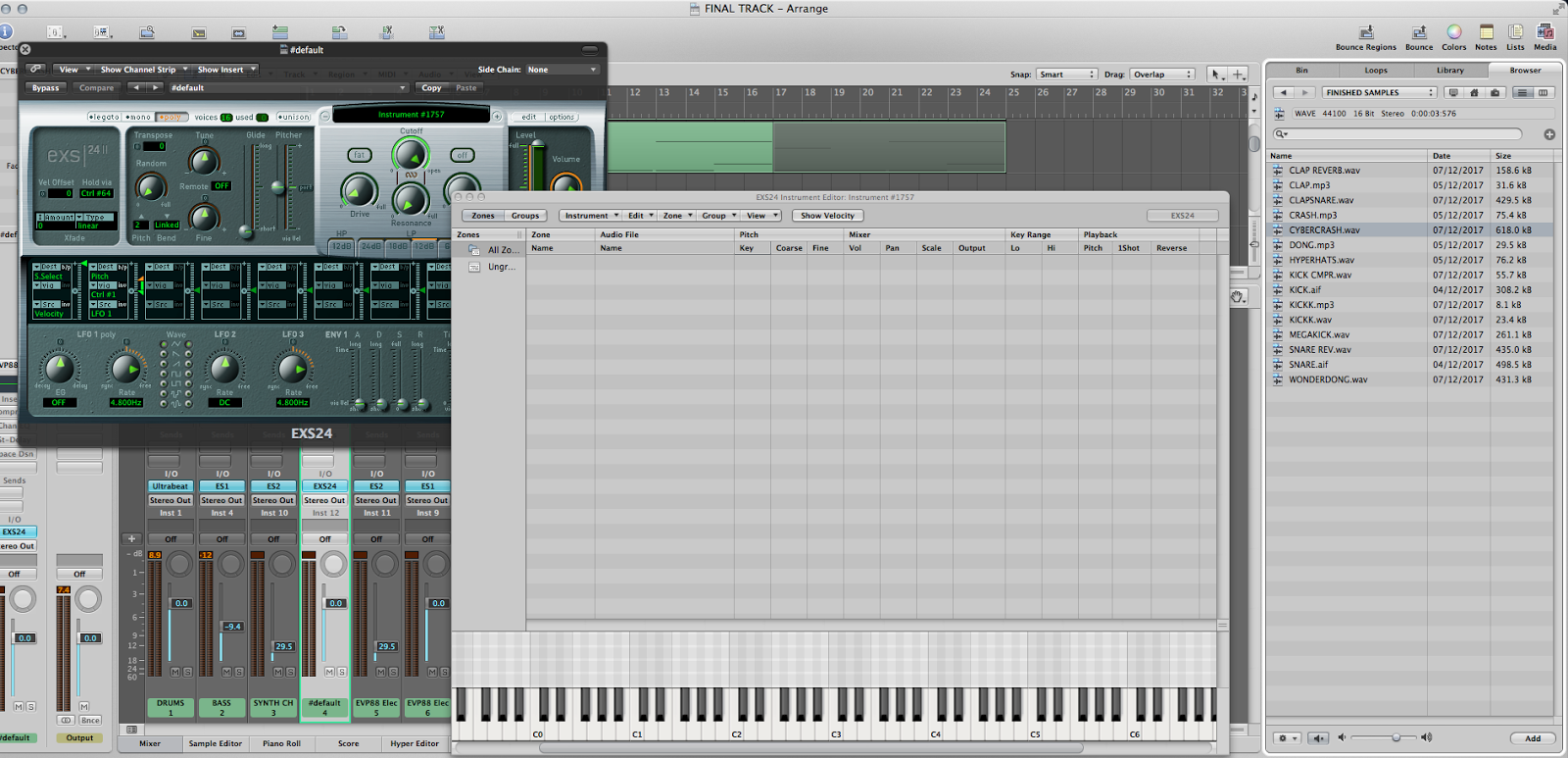Click the hand tool icon in Arrange
1568x758 pixels.
pos(1239,297)
